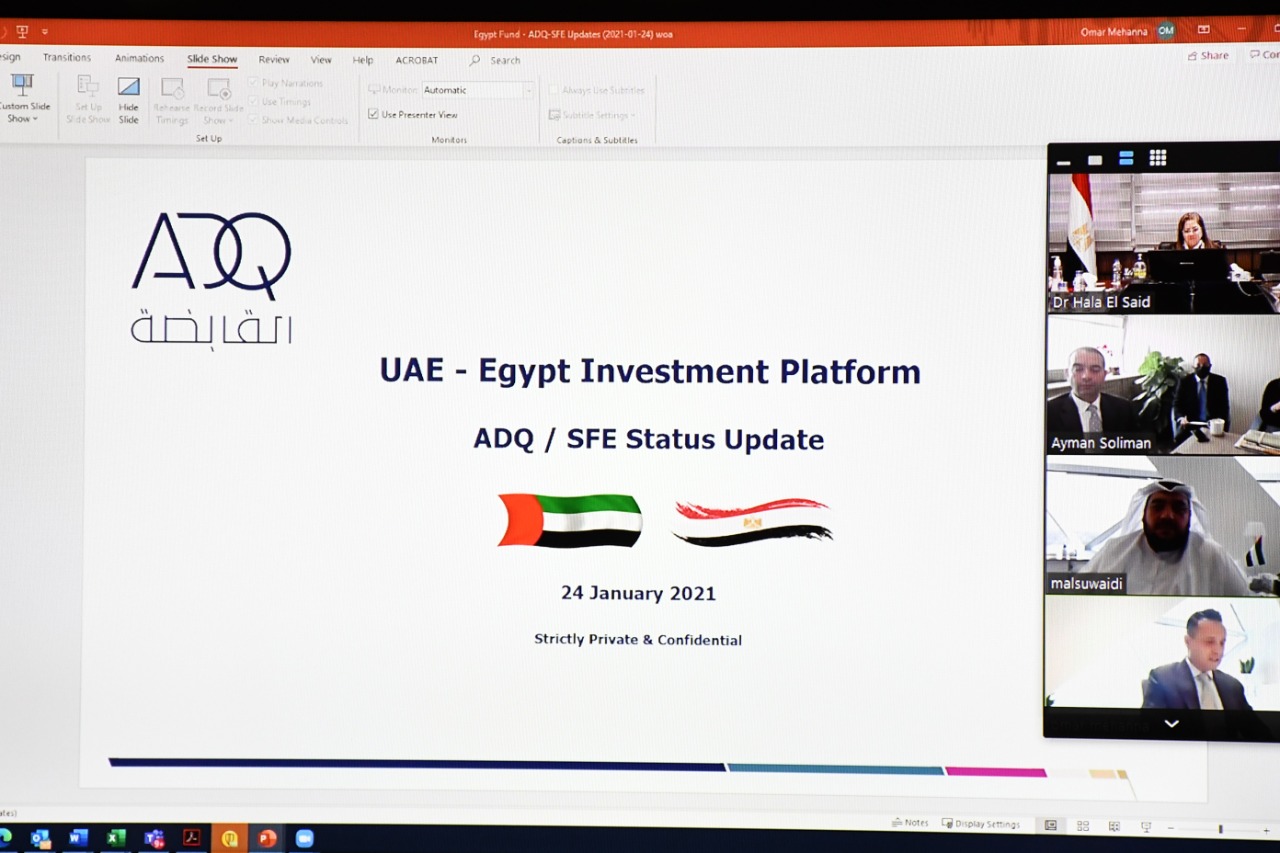Viewport: 1280px width, 853px height.
Task: Select Ayman Soliman video tile
Action: 1164,385
